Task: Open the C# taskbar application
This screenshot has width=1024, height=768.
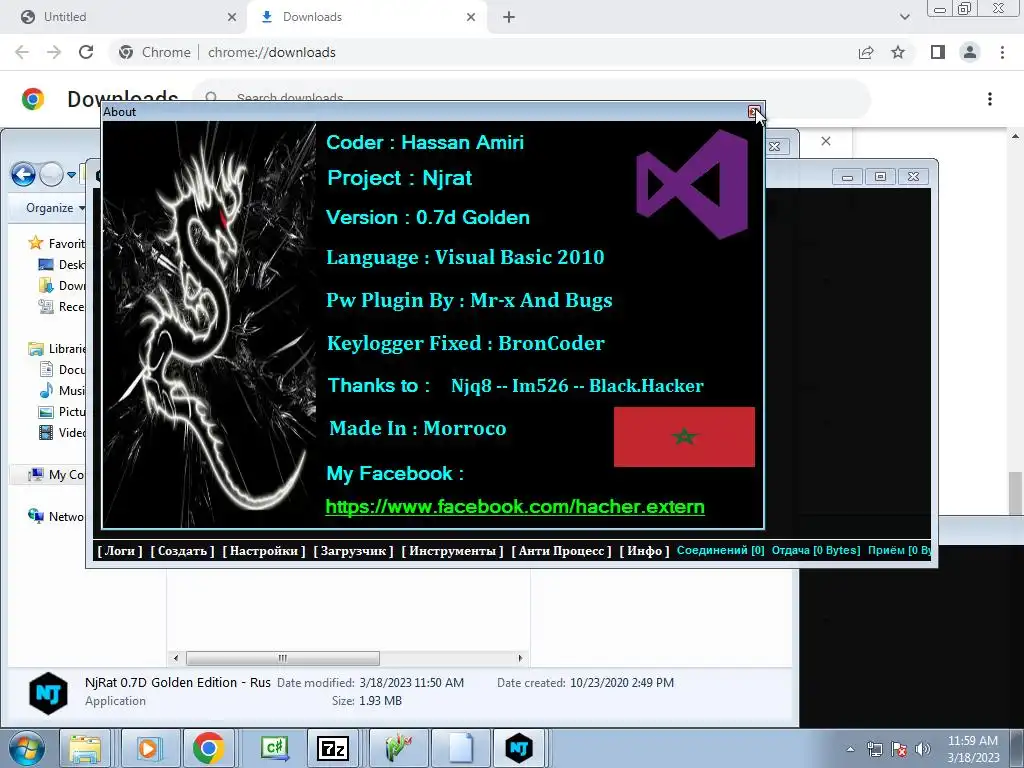Action: click(274, 748)
